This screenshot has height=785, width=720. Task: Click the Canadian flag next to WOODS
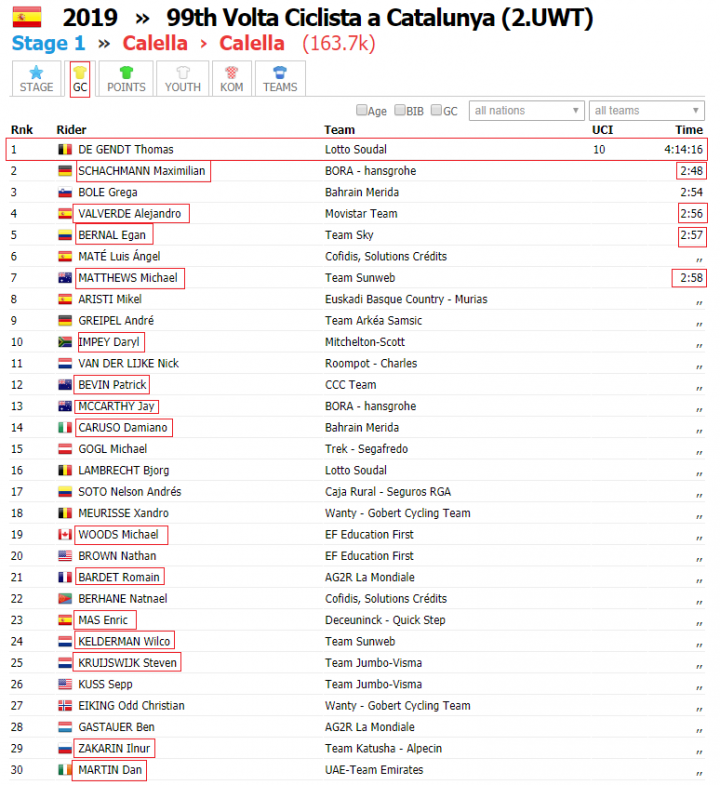coord(65,535)
